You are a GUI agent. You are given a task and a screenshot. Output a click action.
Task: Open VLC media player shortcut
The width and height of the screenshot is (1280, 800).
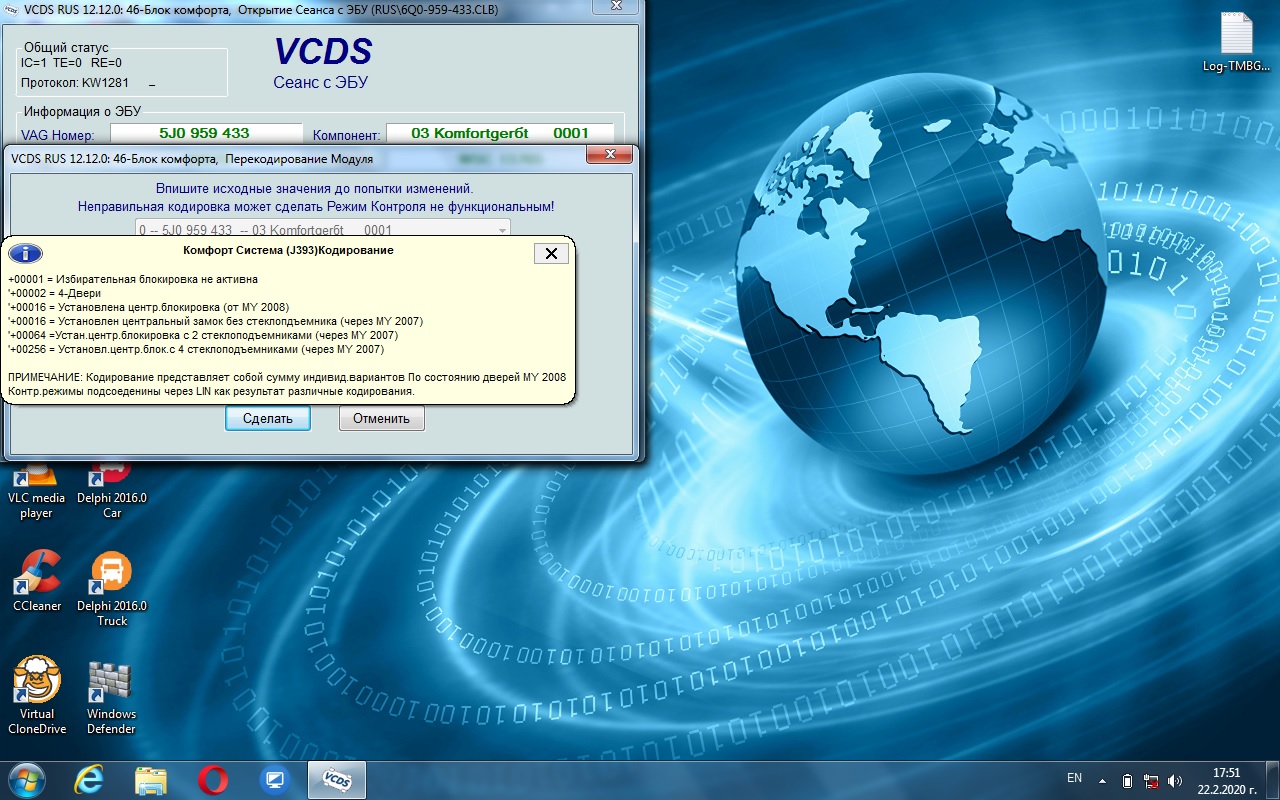36,490
